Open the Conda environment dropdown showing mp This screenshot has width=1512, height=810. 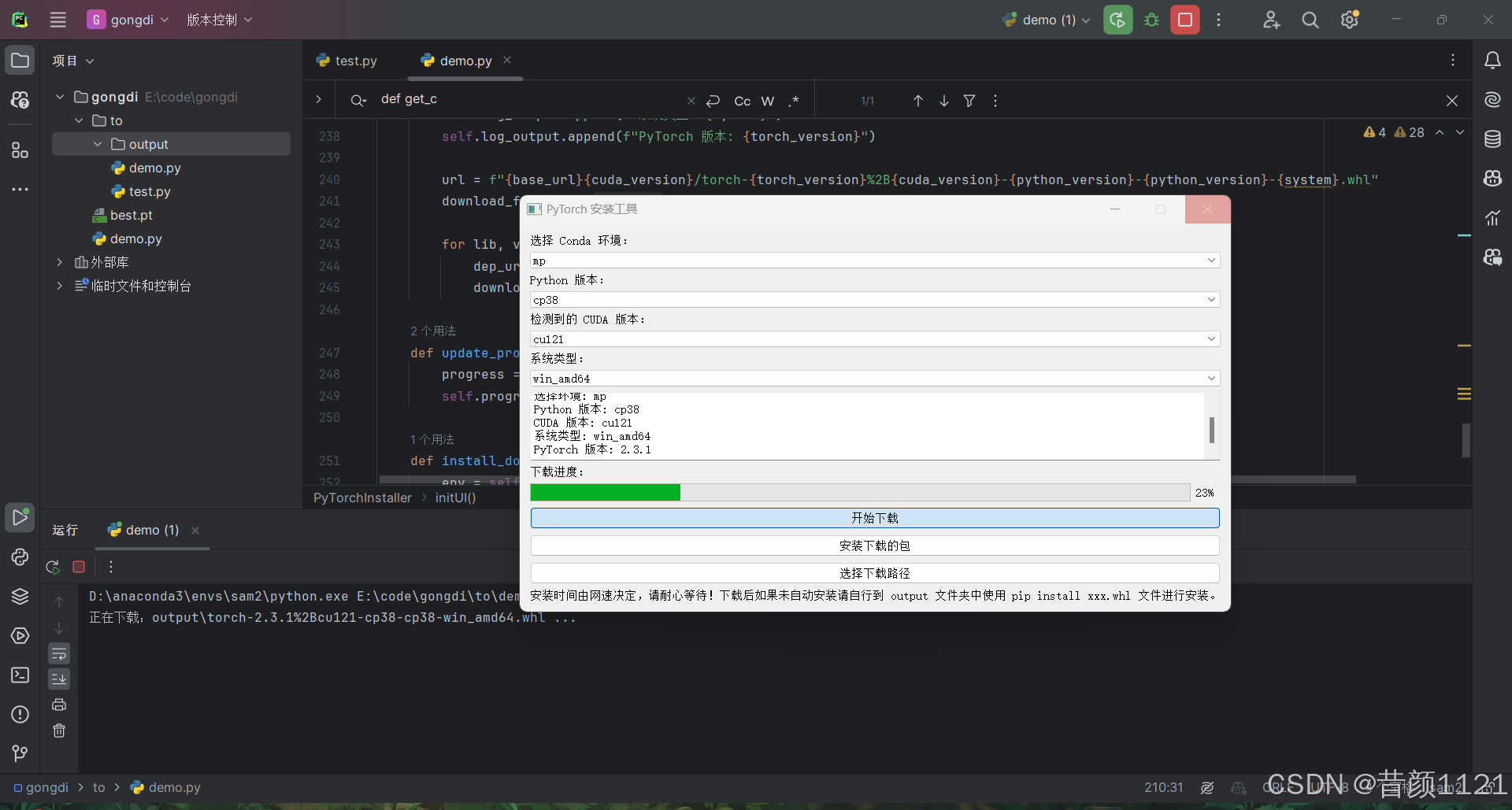pyautogui.click(x=875, y=261)
